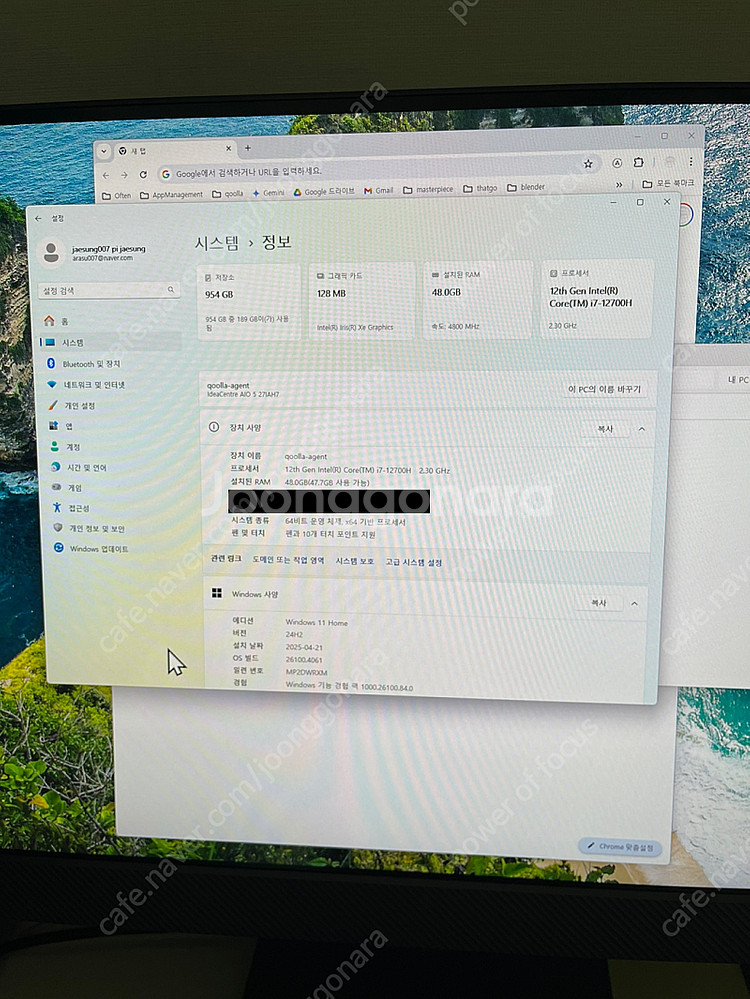
Task: Click the shield privacy icon
Action: click(x=58, y=528)
